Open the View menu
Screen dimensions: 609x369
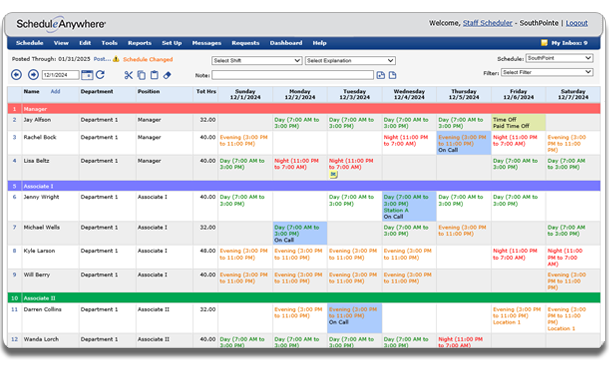[61, 43]
